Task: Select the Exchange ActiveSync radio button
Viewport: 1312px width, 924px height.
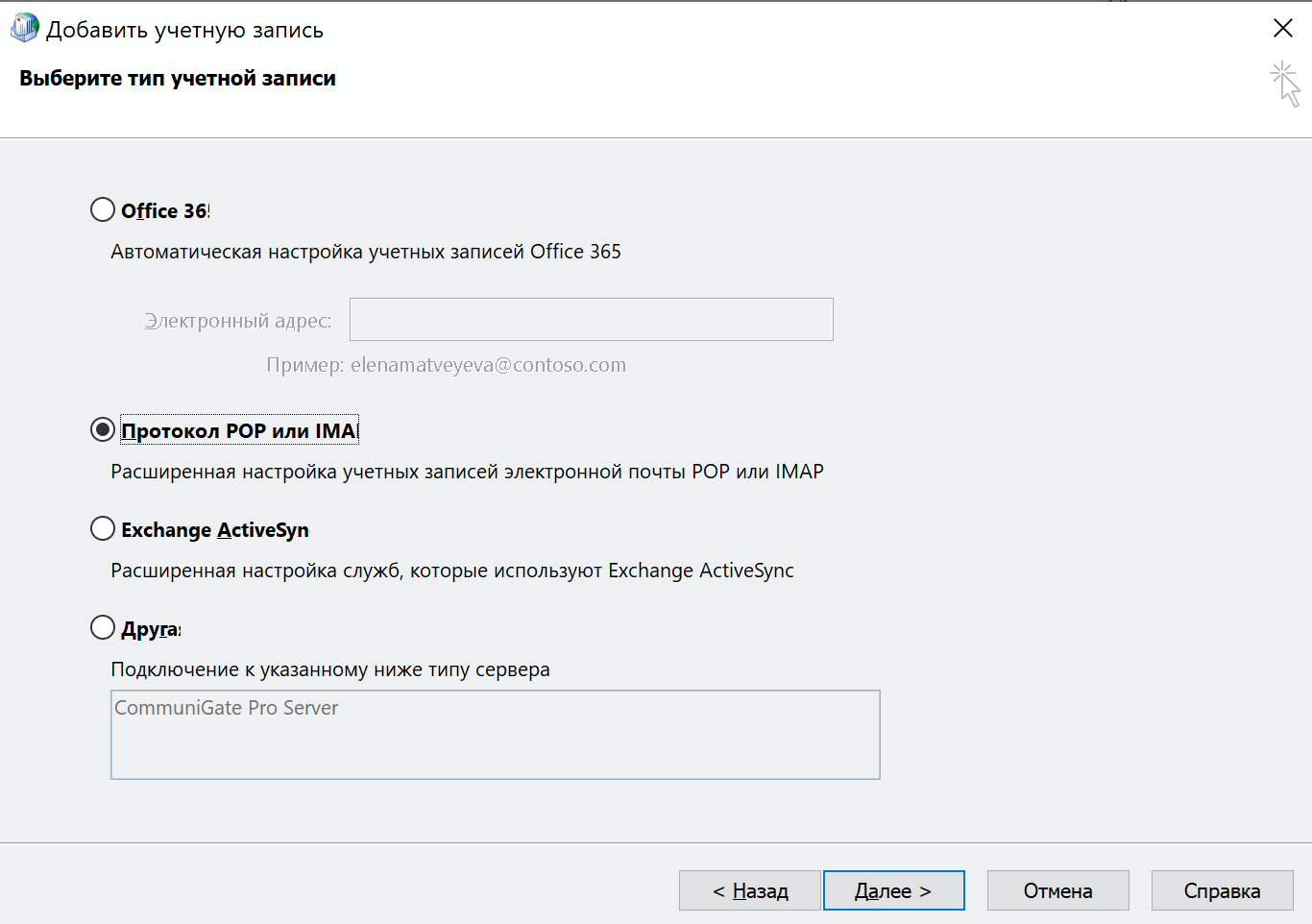Action: [103, 528]
